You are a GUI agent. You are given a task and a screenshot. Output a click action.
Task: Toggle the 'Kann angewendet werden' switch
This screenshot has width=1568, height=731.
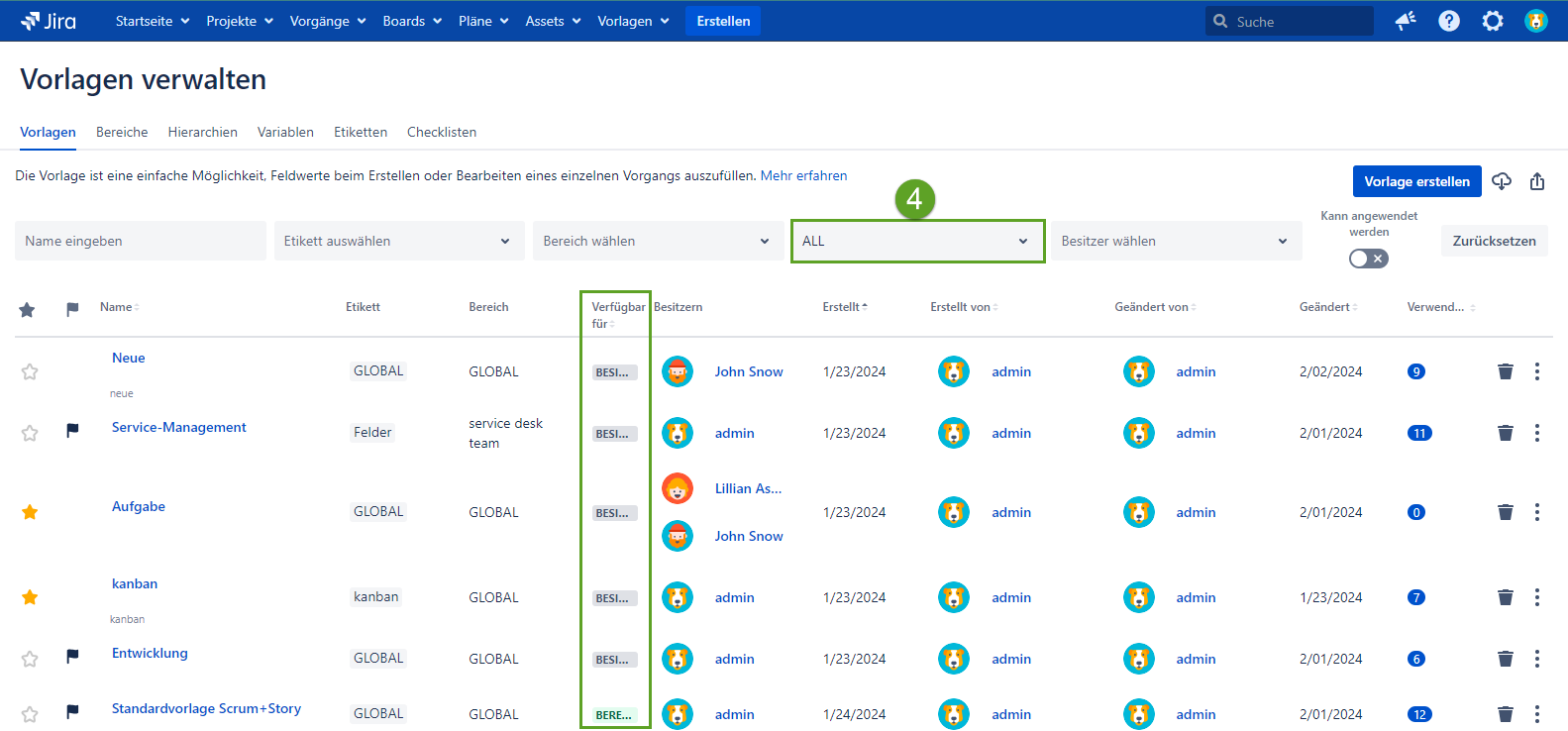[1368, 259]
